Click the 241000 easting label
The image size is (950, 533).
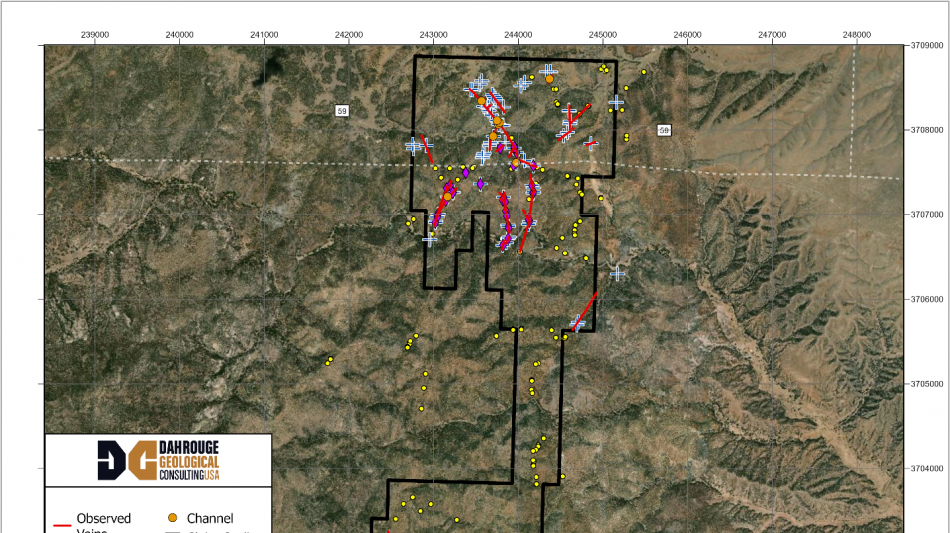pos(264,34)
